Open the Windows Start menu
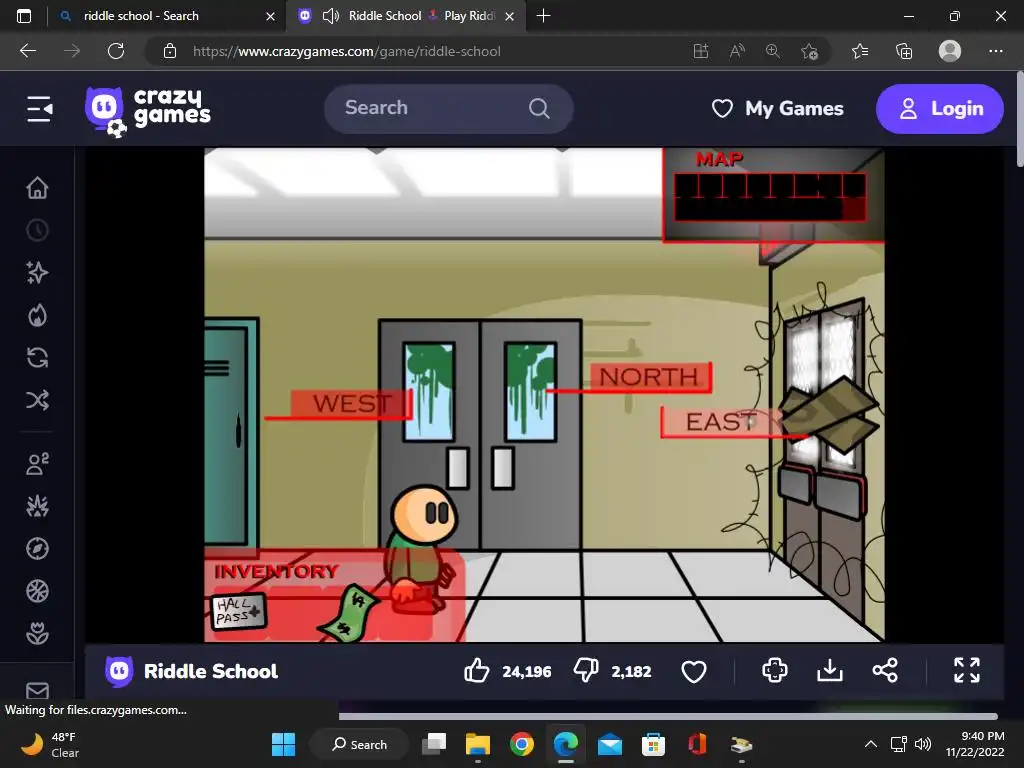Screen dimensions: 1024x768 coord(283,744)
